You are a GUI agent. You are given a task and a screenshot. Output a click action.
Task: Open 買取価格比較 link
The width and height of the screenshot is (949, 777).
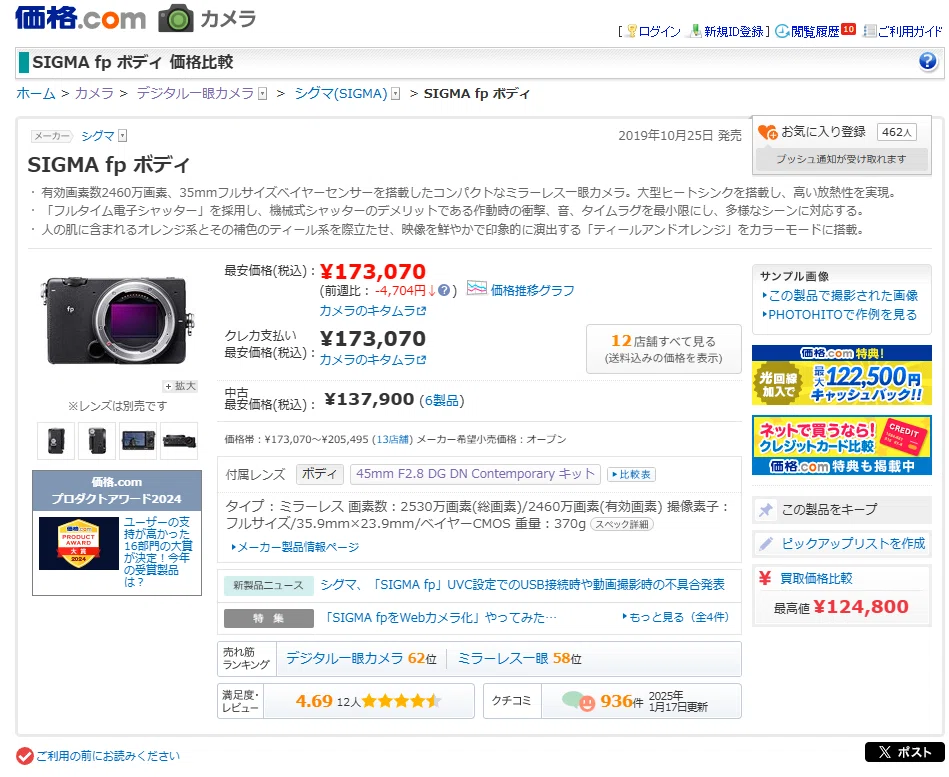click(816, 579)
